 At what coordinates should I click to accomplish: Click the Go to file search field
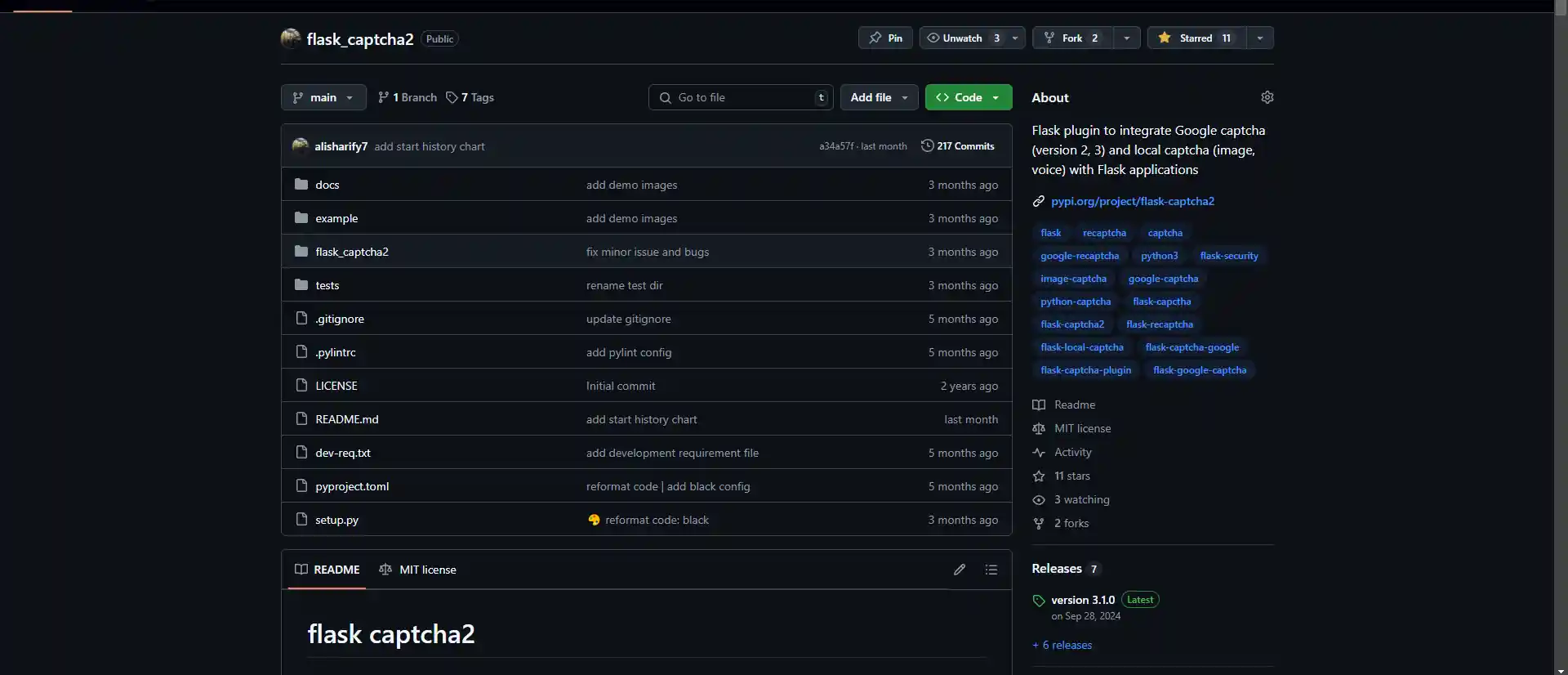click(x=741, y=98)
